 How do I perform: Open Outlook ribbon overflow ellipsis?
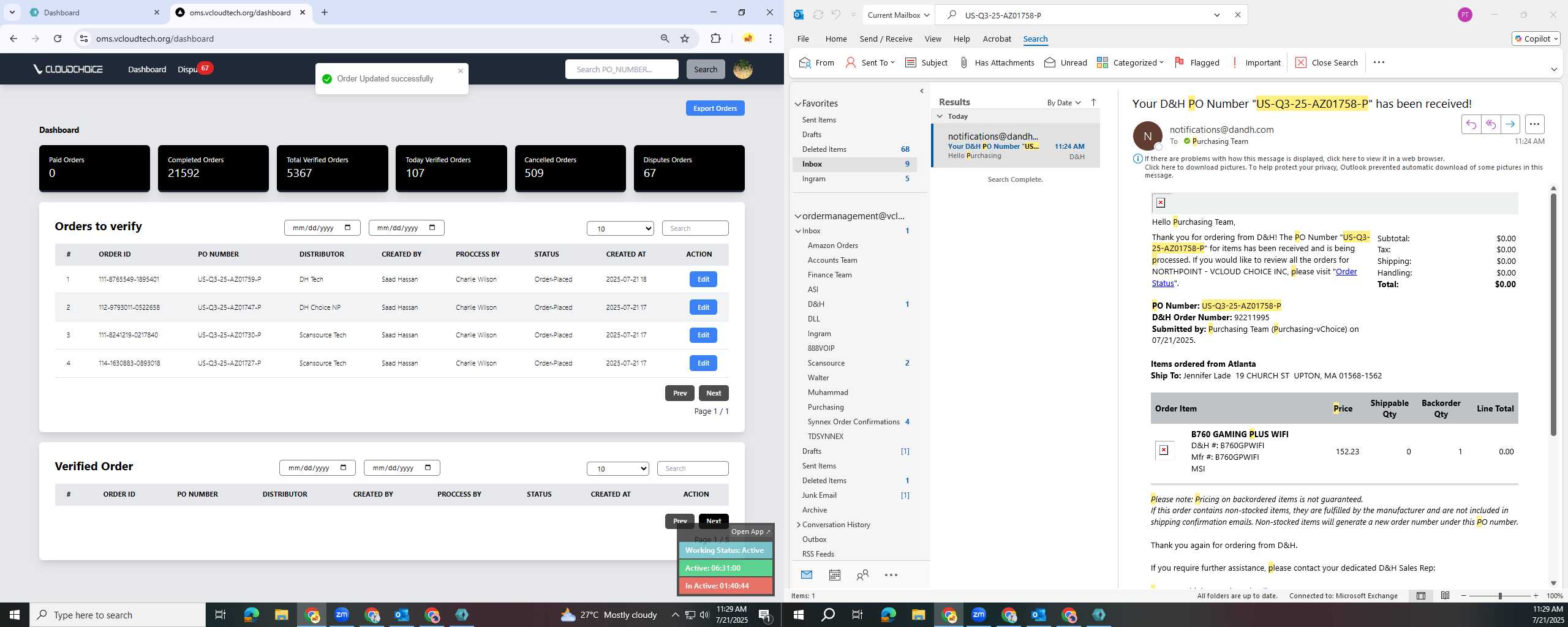click(1379, 62)
